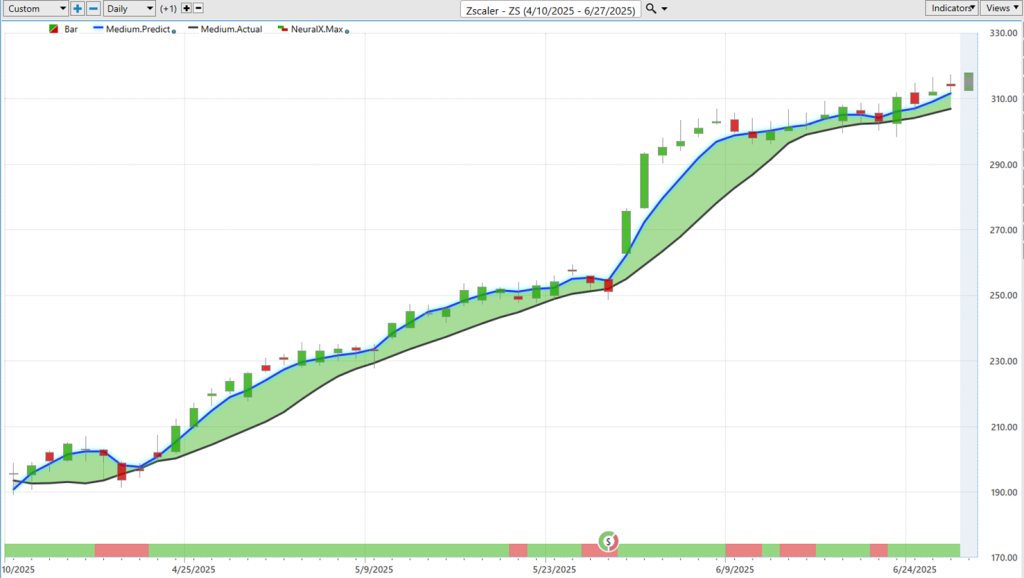Click the 250.00 price axis label
1024x578 pixels.
coord(1003,295)
